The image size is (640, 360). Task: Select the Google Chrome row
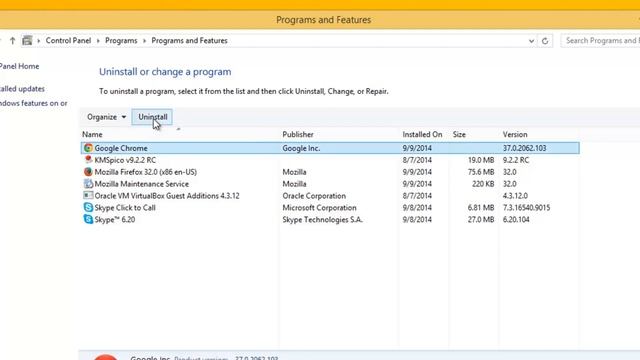point(330,148)
